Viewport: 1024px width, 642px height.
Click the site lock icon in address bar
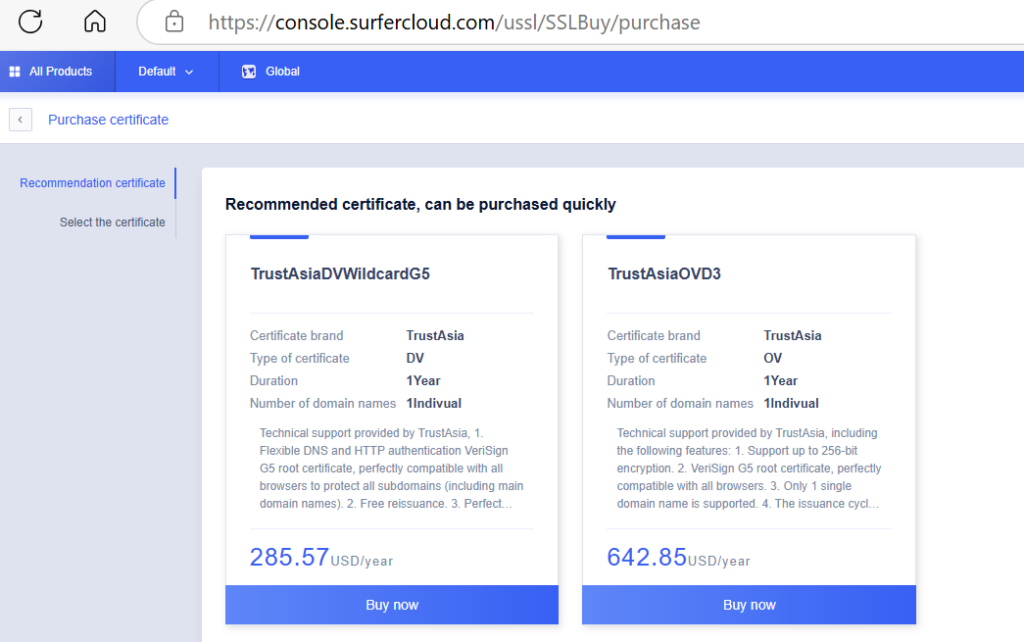[175, 21]
